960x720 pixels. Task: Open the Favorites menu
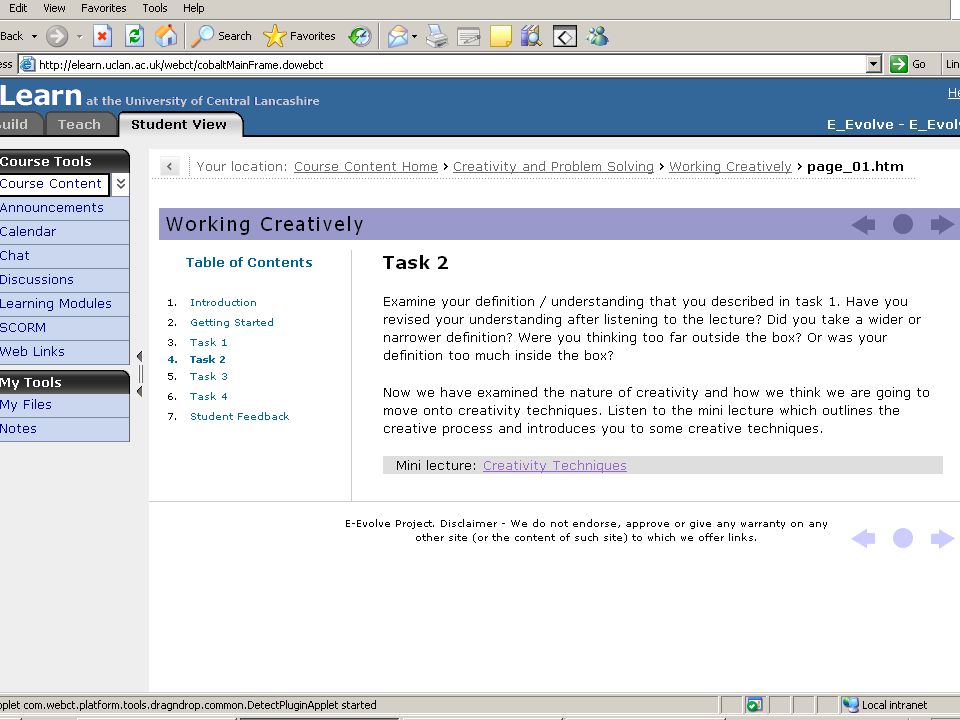pos(103,8)
